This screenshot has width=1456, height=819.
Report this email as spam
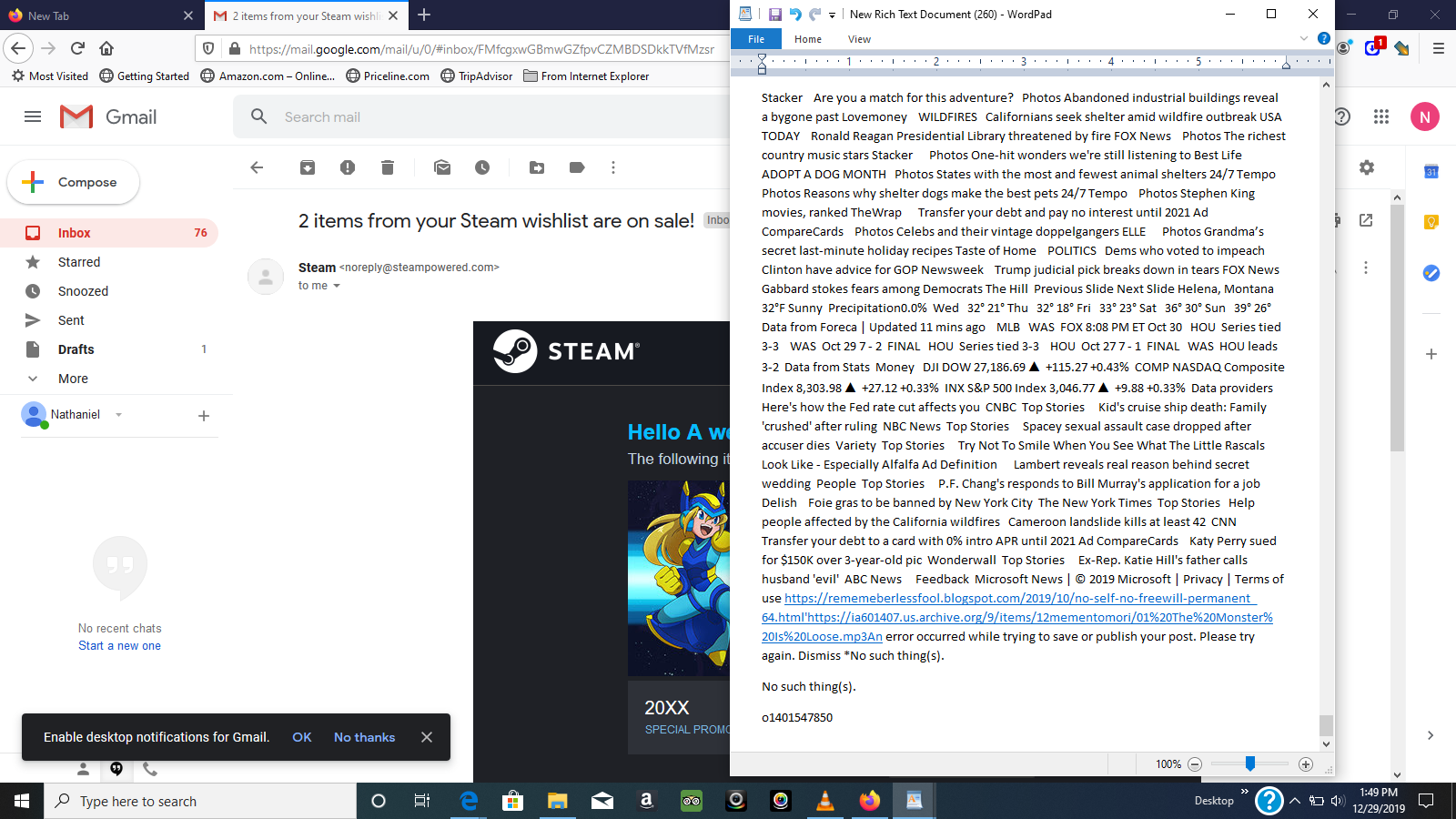pyautogui.click(x=348, y=167)
